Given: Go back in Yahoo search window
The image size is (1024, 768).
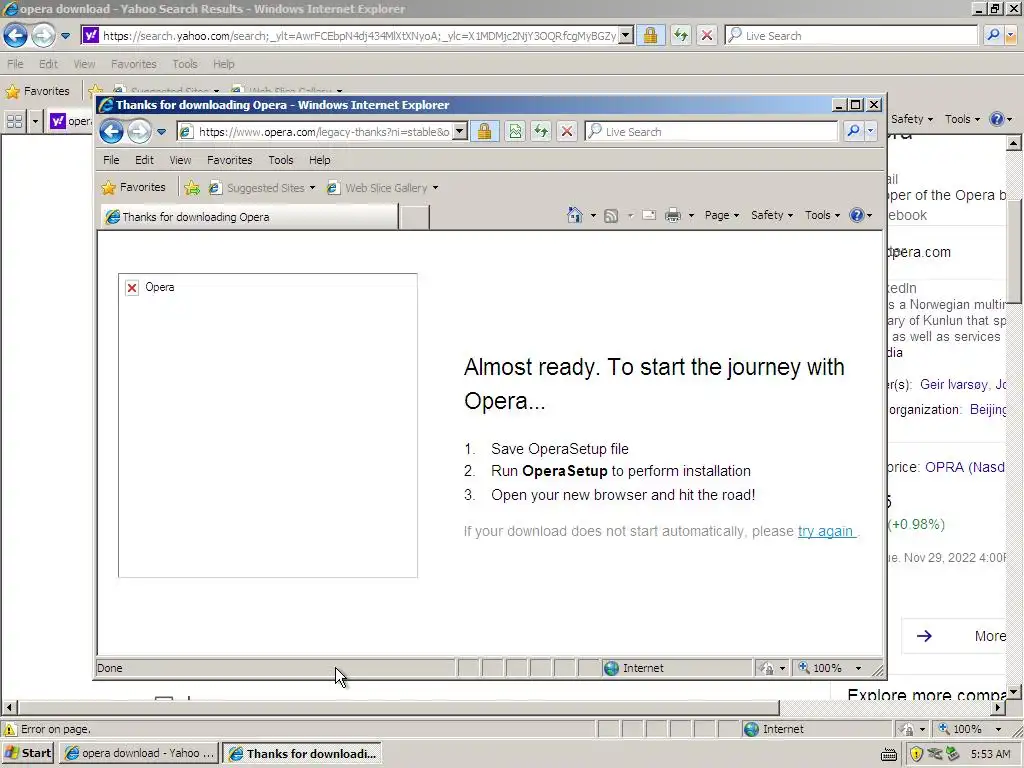Looking at the screenshot, I should 15,35.
